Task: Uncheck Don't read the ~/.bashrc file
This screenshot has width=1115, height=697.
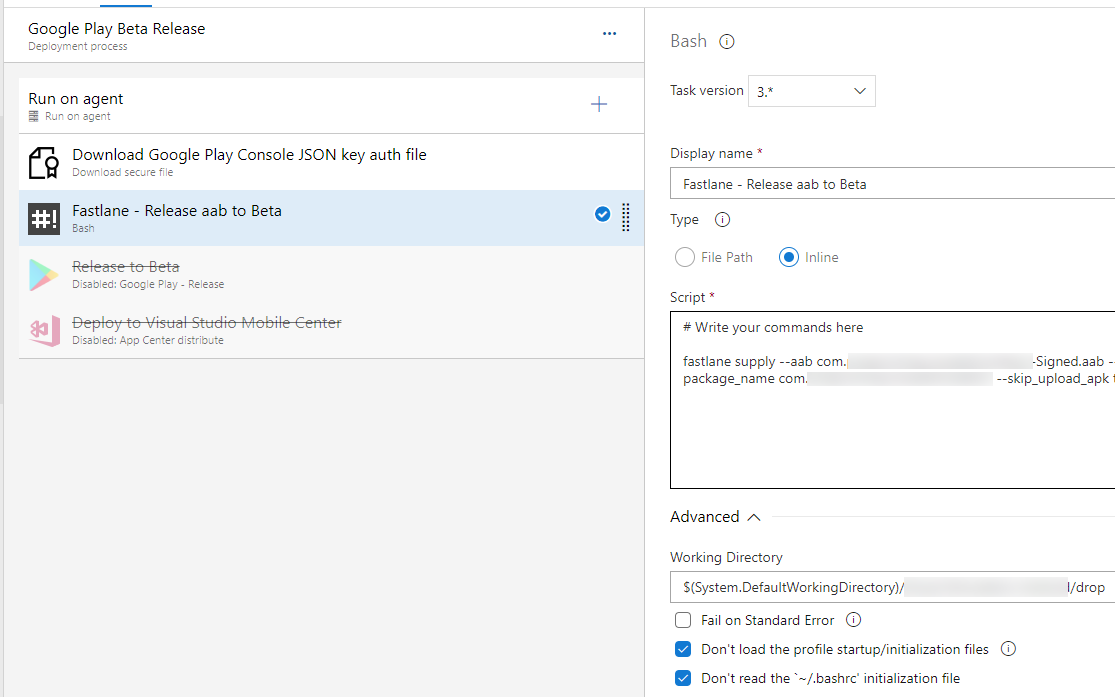Action: (x=683, y=678)
